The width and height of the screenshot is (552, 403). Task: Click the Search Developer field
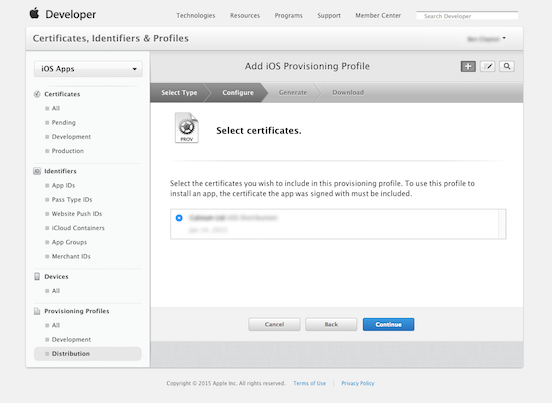point(467,16)
